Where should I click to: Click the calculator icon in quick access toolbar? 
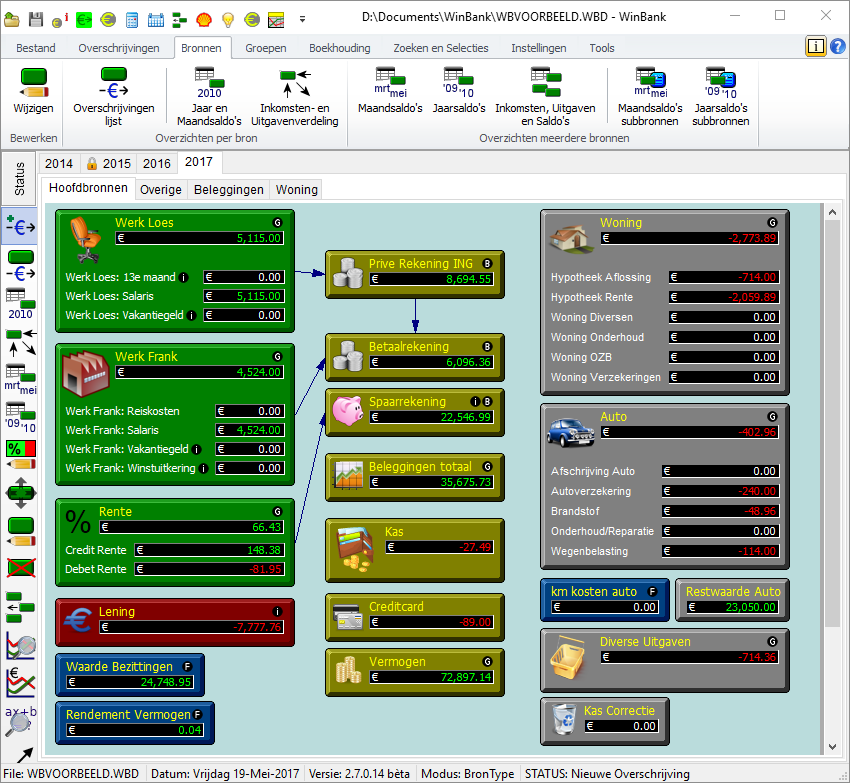132,19
